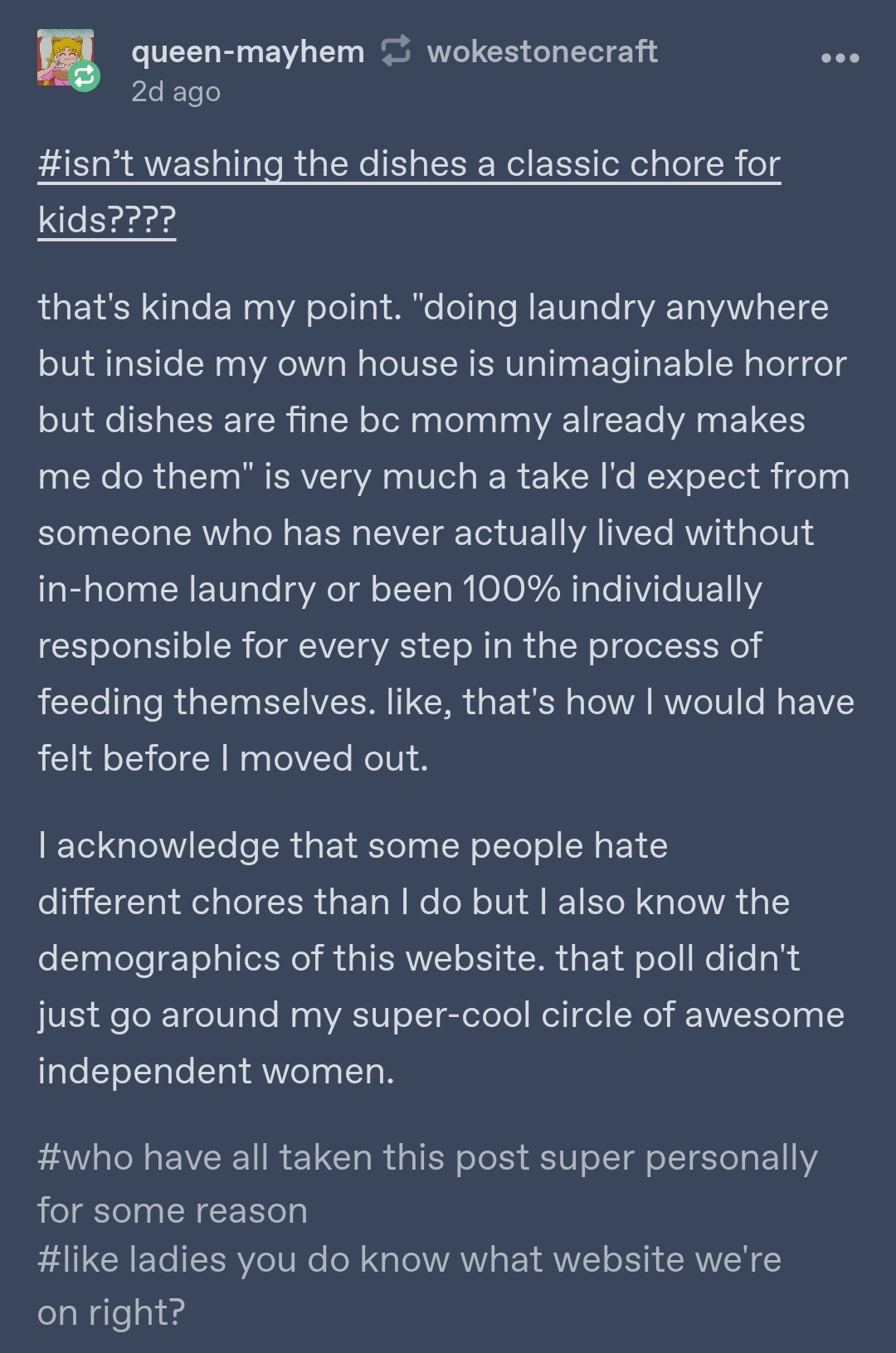Tap the 'on right?' tag continuation
Image resolution: width=896 pixels, height=1353 pixels.
coord(111,1312)
